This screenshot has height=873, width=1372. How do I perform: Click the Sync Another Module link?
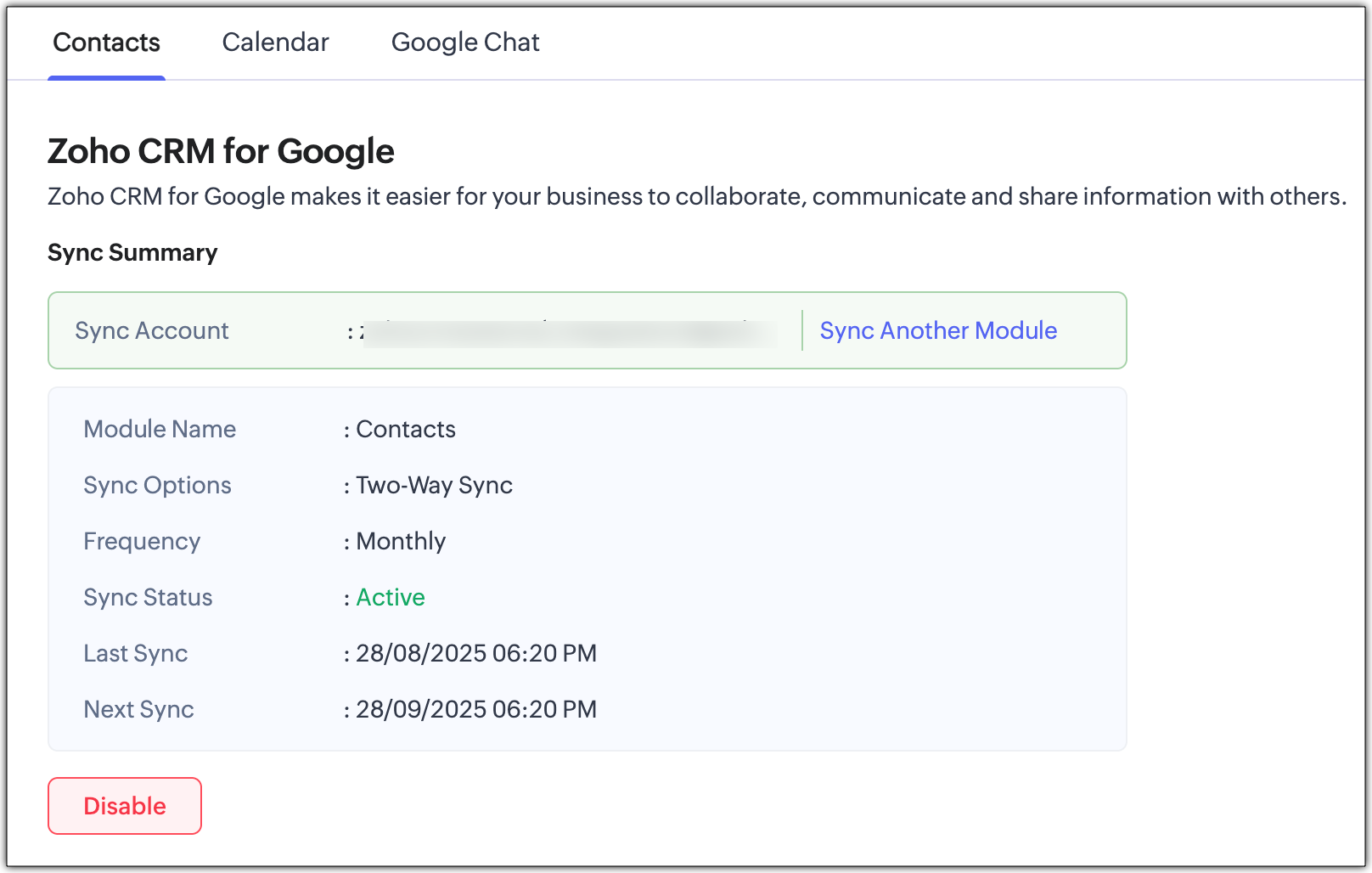[x=938, y=330]
